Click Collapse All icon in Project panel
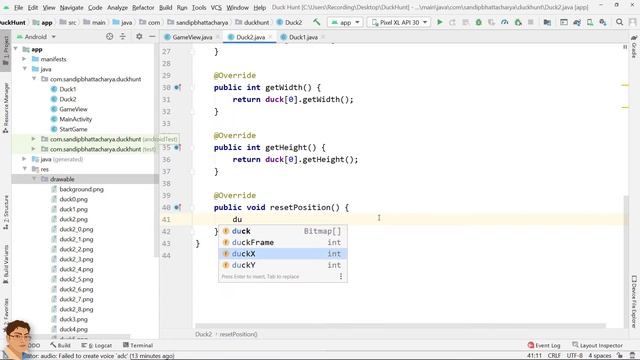The width and height of the screenshot is (640, 360). click(123, 37)
